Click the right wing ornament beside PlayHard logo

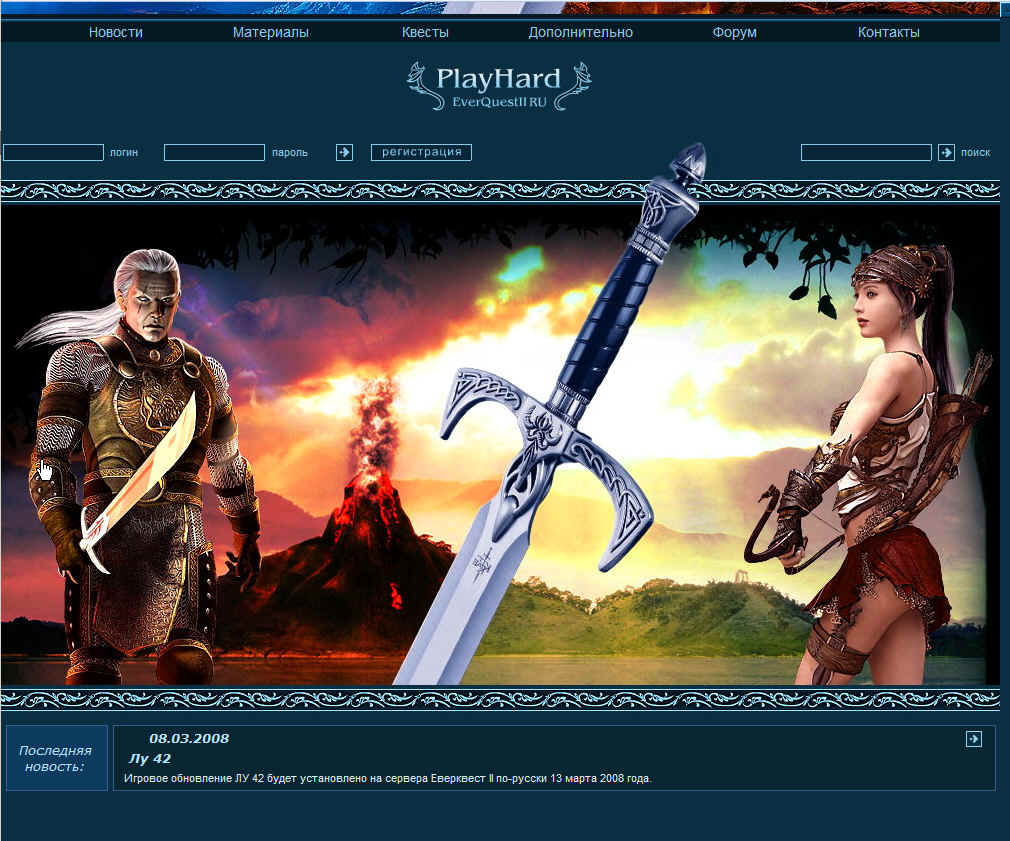click(577, 85)
